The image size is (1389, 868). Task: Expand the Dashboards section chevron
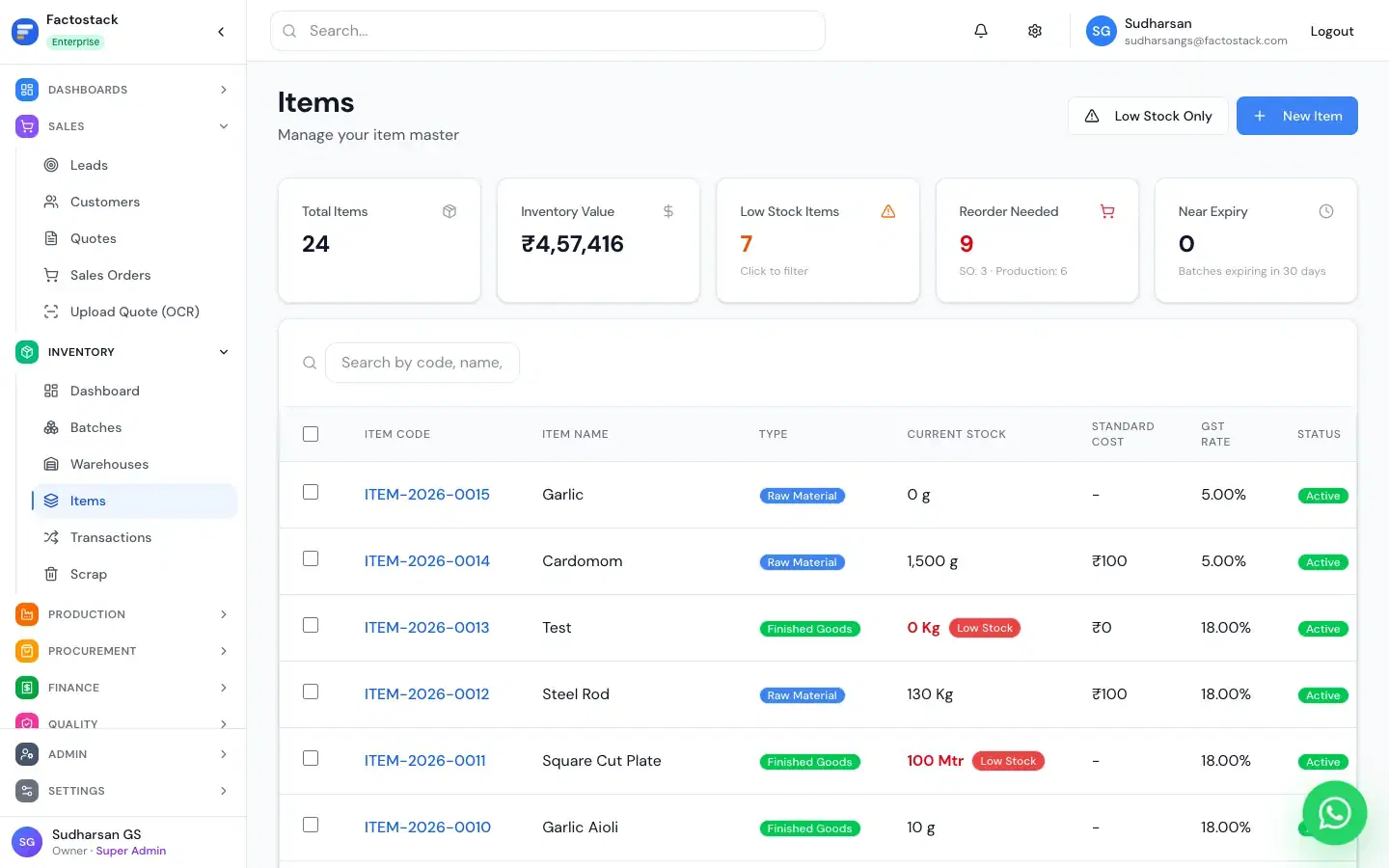224,90
